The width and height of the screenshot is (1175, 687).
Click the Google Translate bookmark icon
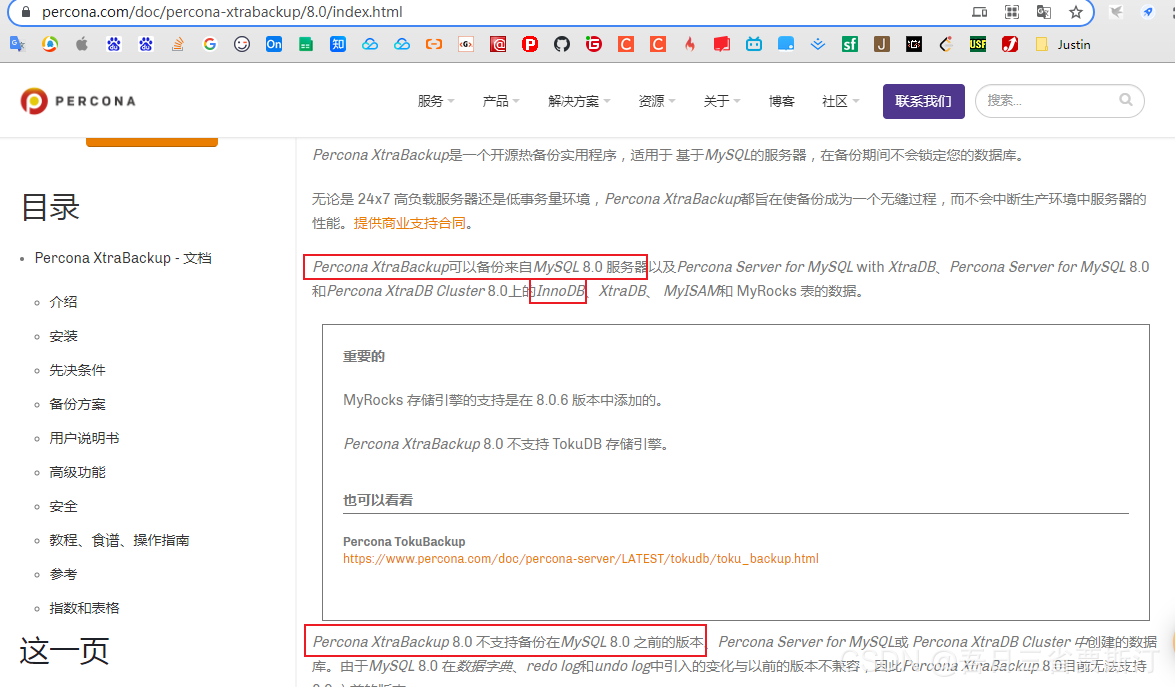(18, 44)
